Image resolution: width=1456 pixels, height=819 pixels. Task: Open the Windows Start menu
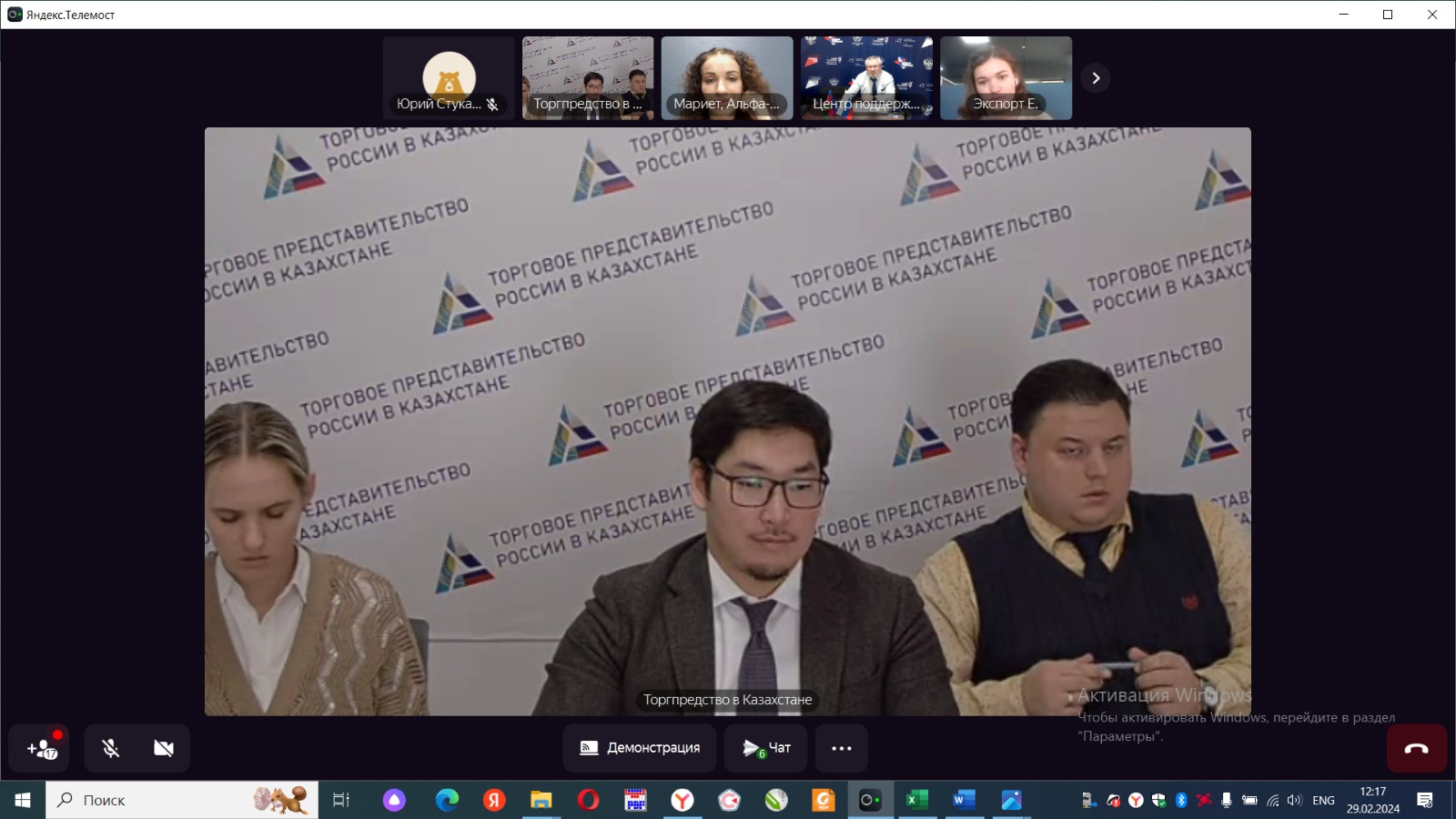[23, 800]
